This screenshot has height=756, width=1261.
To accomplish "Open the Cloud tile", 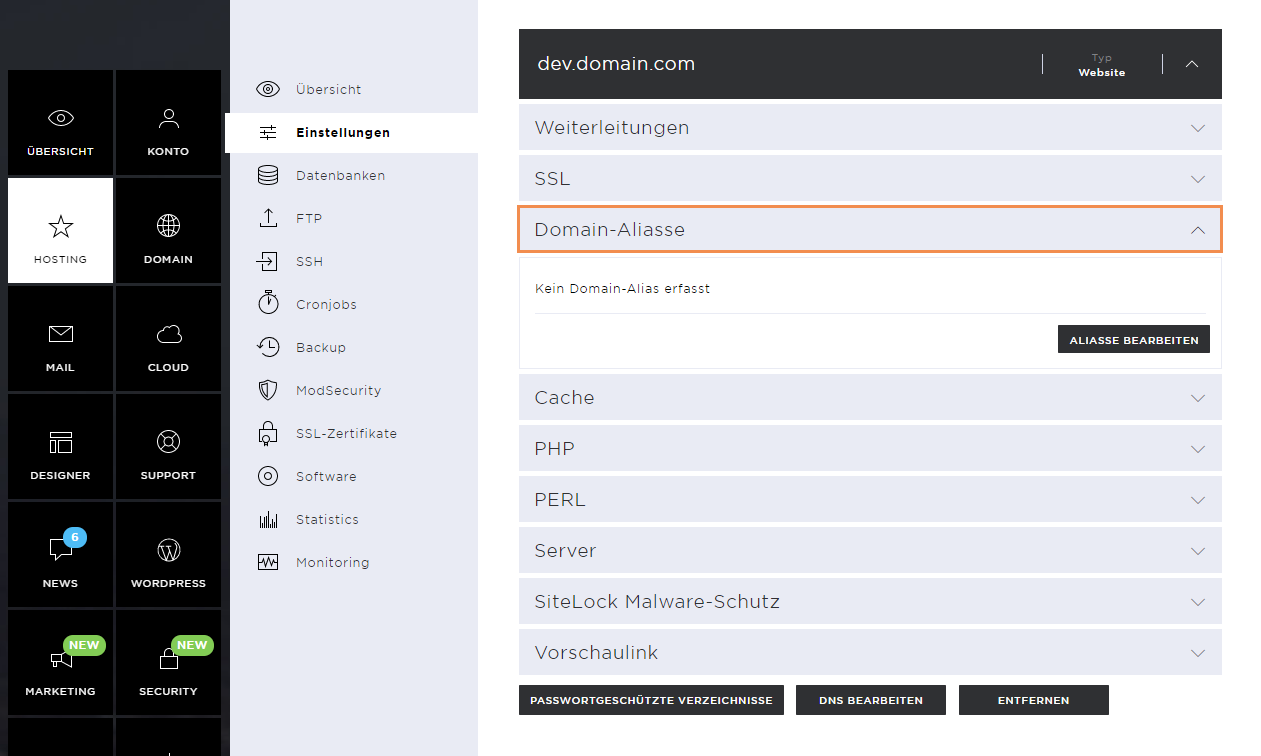I will (x=168, y=339).
